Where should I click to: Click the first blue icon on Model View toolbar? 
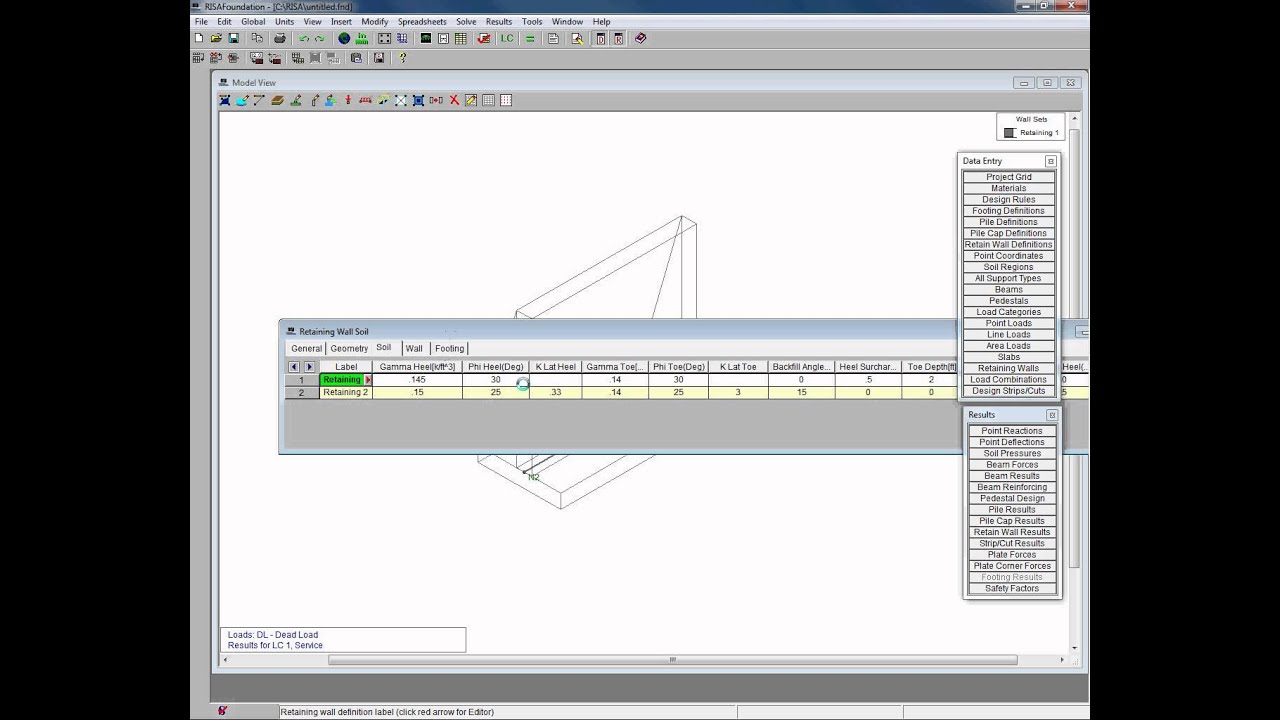click(x=225, y=100)
